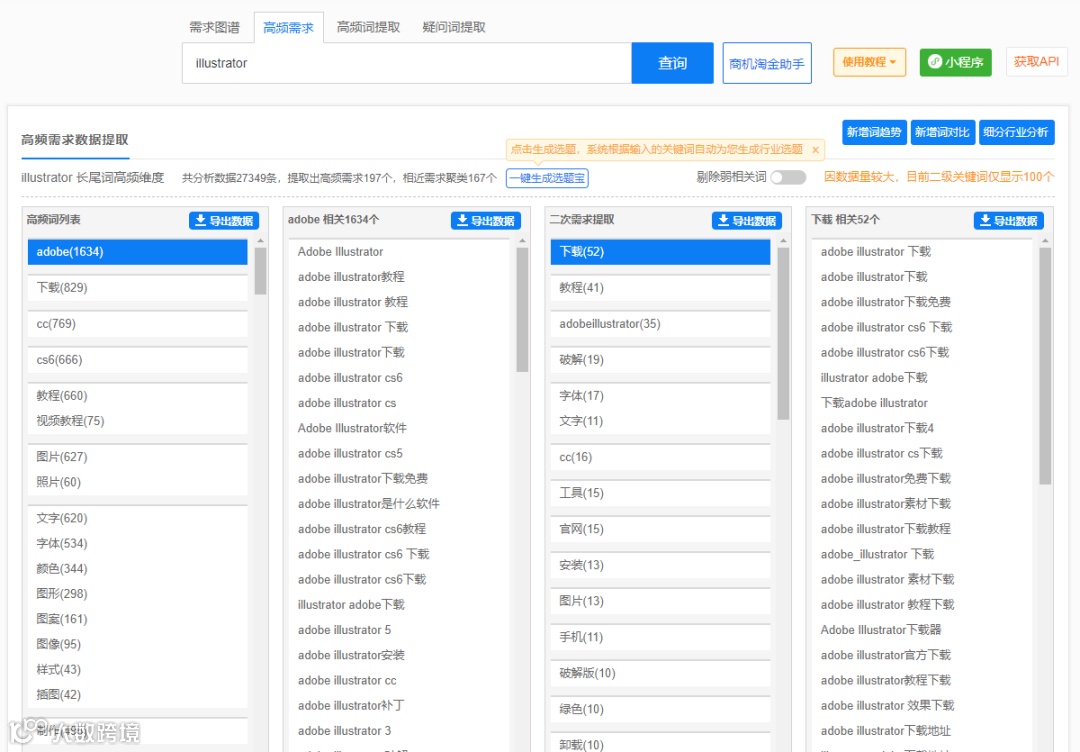Export data from the 高频词列表 panel
The height and width of the screenshot is (752, 1080).
(x=224, y=220)
